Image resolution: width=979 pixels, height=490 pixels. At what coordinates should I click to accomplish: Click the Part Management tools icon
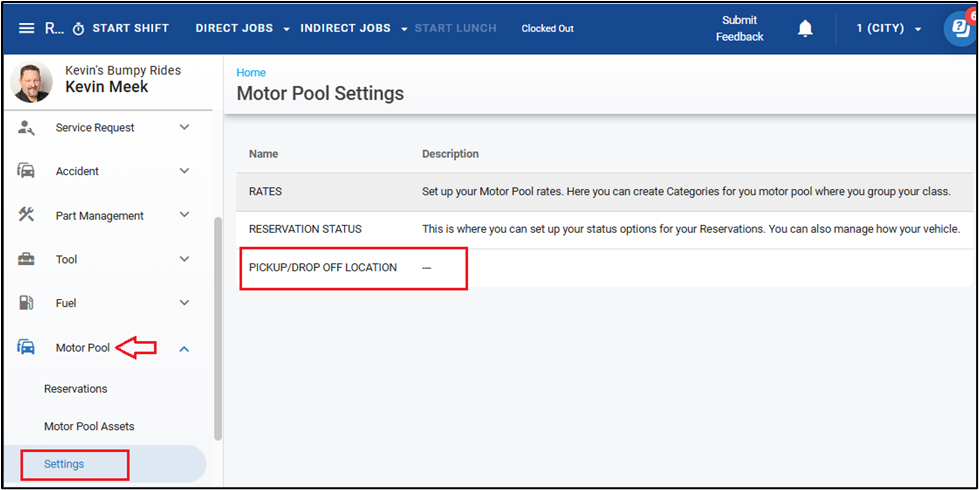tap(27, 215)
